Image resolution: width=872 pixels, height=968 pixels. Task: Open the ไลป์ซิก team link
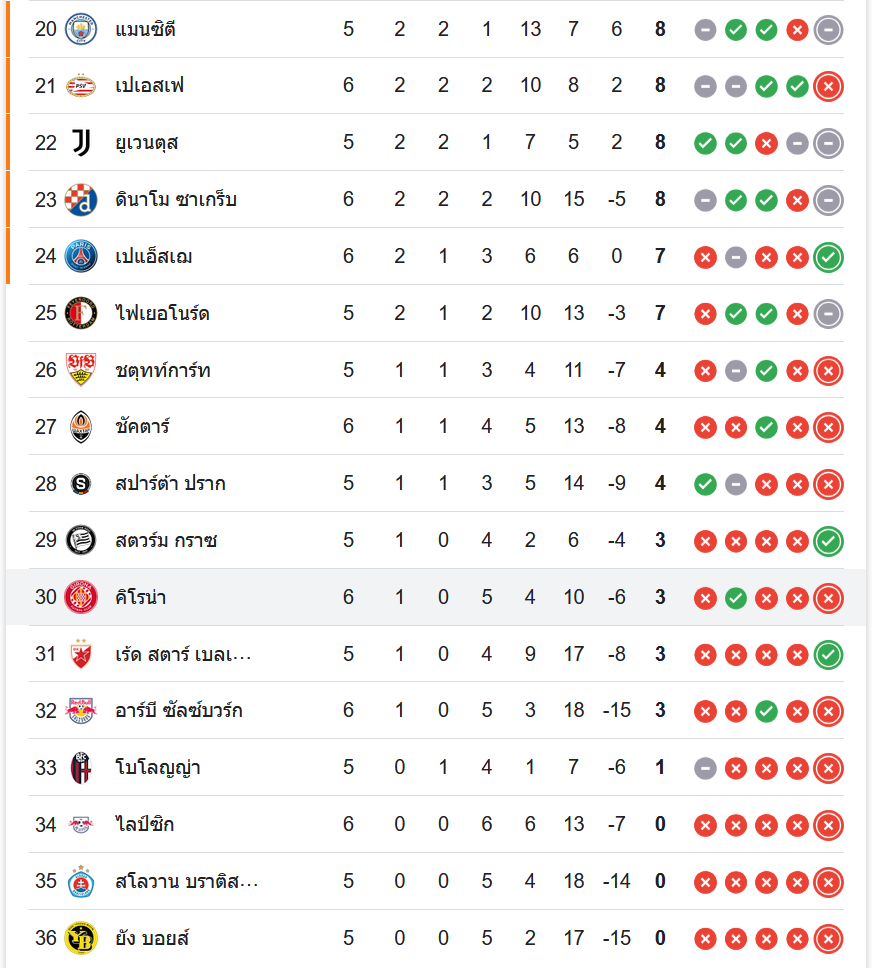145,825
